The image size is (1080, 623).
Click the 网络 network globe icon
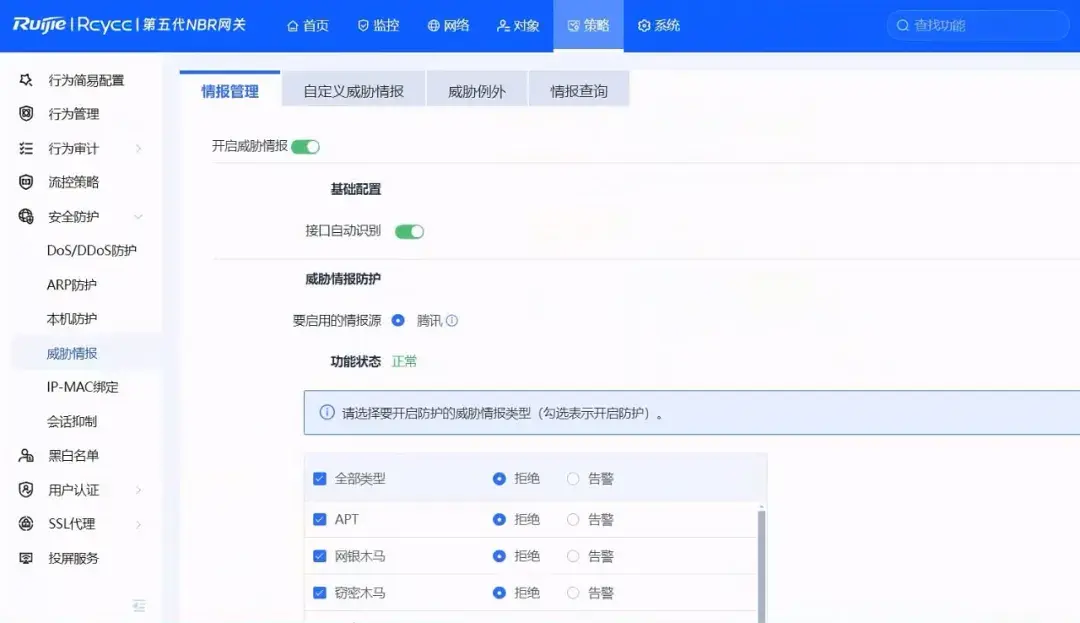click(x=432, y=26)
